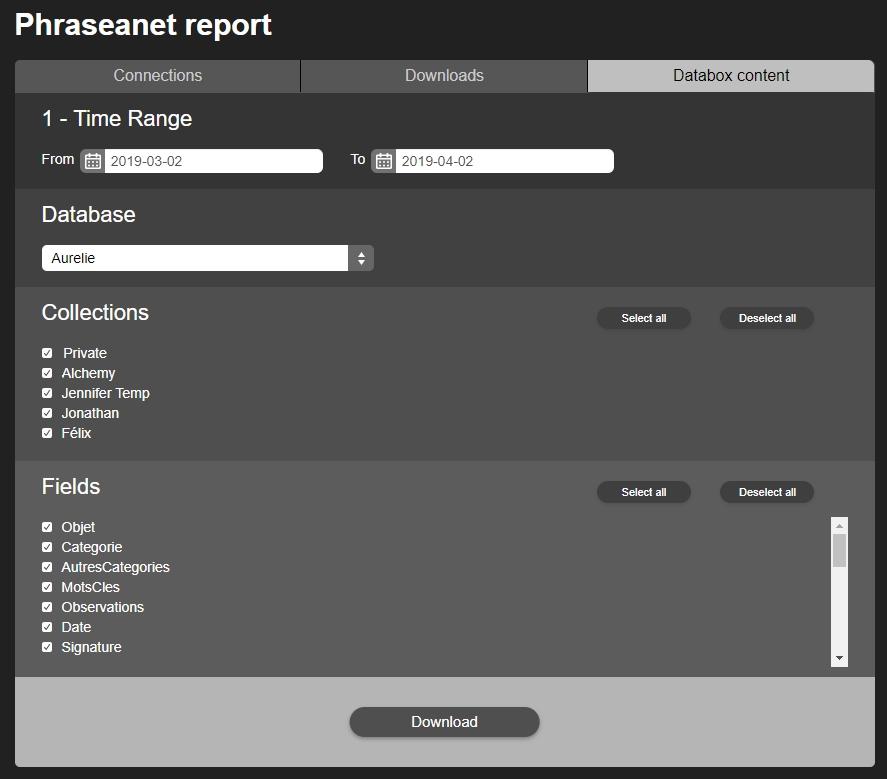Click the Fields list scroll down arrow
The width and height of the screenshot is (887, 779).
coord(839,658)
